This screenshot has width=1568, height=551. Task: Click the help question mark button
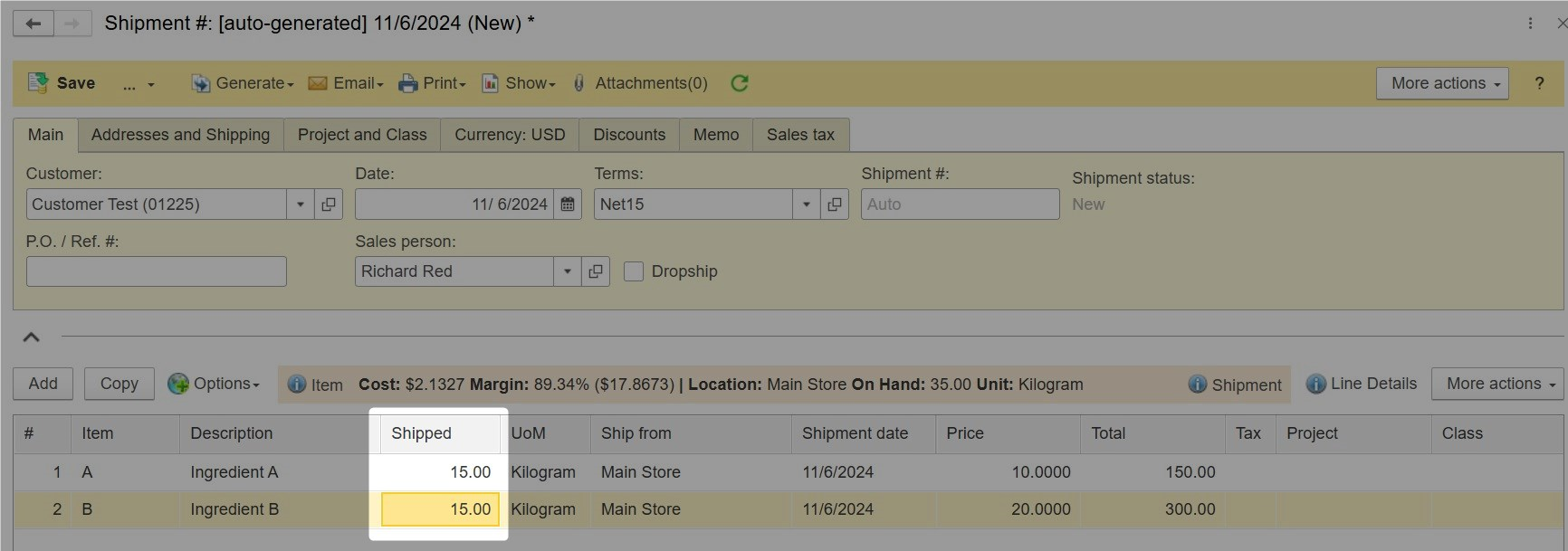click(x=1539, y=83)
